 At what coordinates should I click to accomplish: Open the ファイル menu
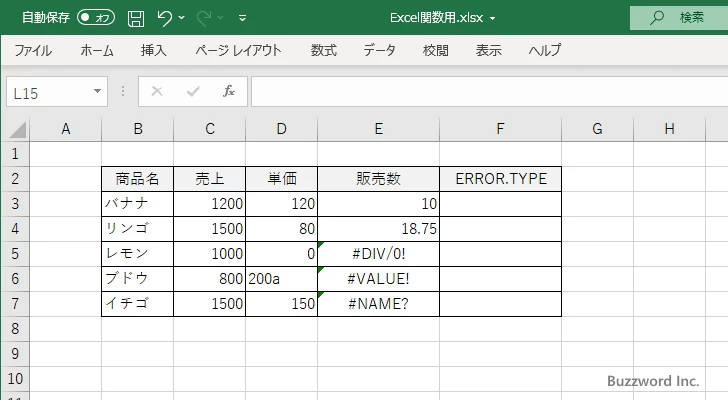pyautogui.click(x=33, y=50)
